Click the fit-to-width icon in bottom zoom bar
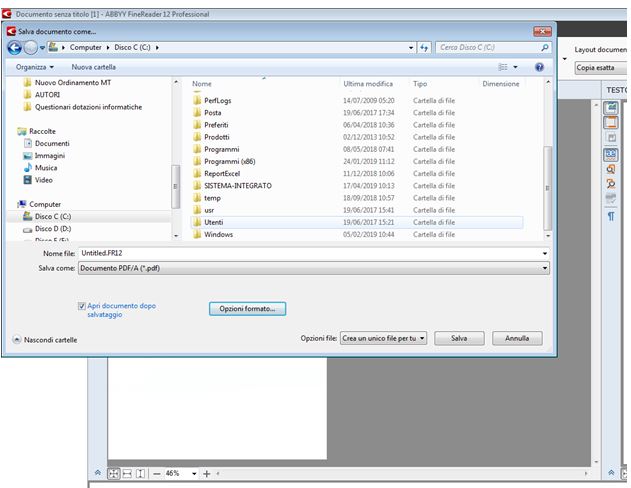Screen dimensions: 631x488 [x=127, y=473]
